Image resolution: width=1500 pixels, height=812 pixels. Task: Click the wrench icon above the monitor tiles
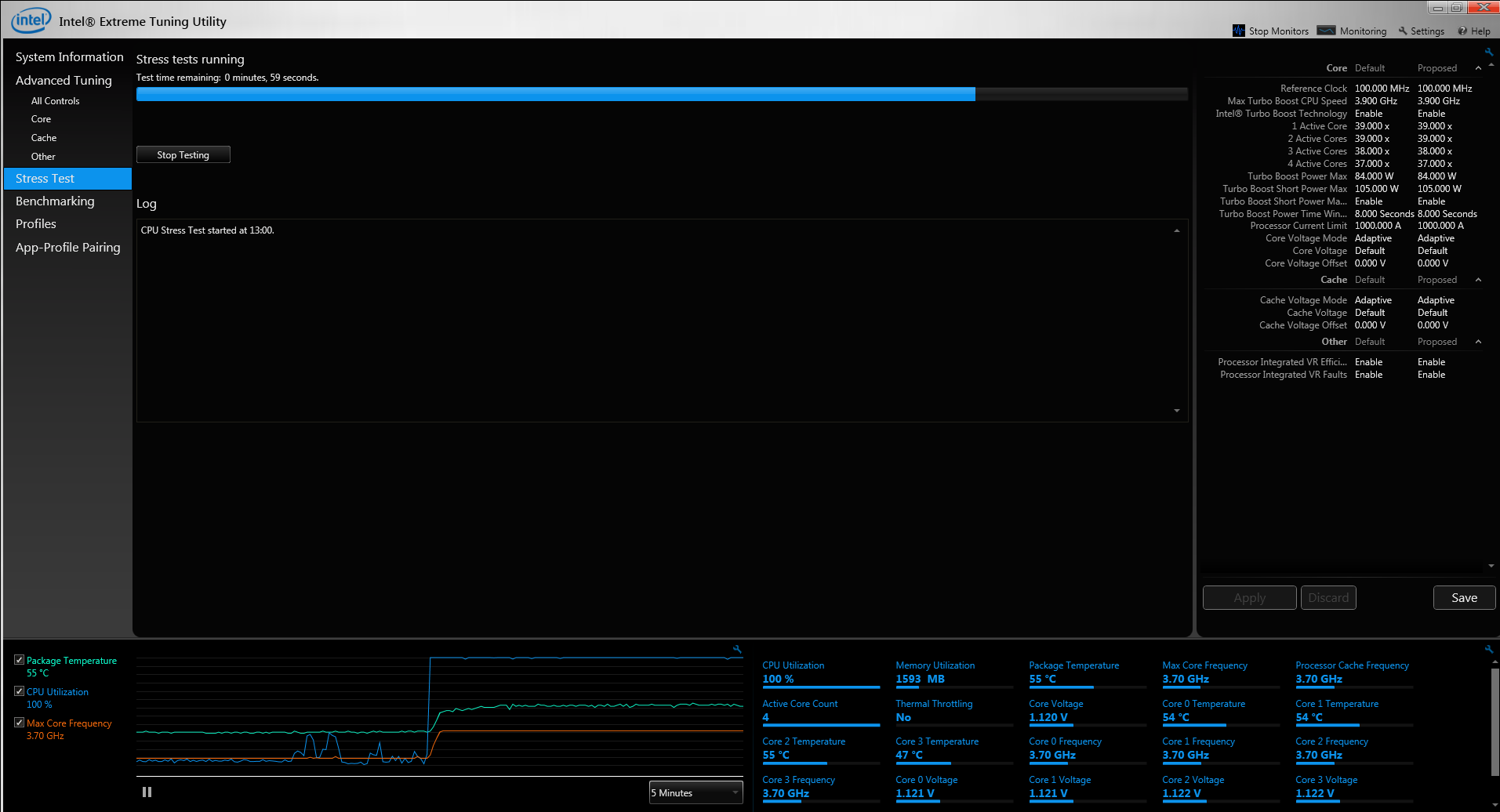(x=1488, y=649)
